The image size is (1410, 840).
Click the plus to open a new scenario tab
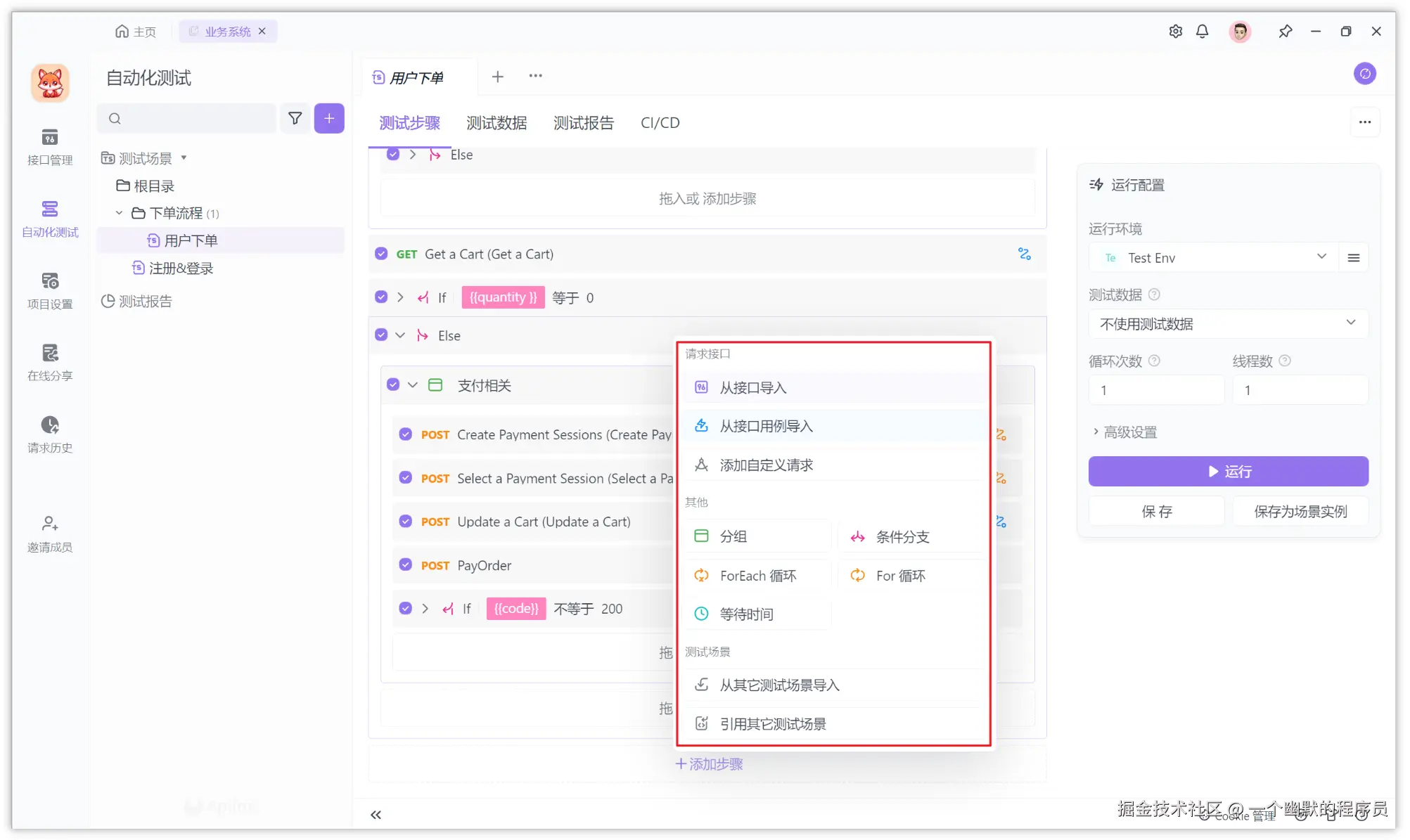(x=497, y=76)
